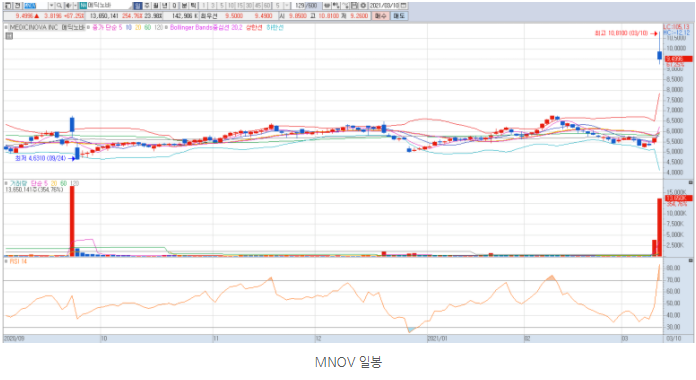This screenshot has width=696, height=380.
Task: Select the 10 interval button
Action: tap(231, 5)
